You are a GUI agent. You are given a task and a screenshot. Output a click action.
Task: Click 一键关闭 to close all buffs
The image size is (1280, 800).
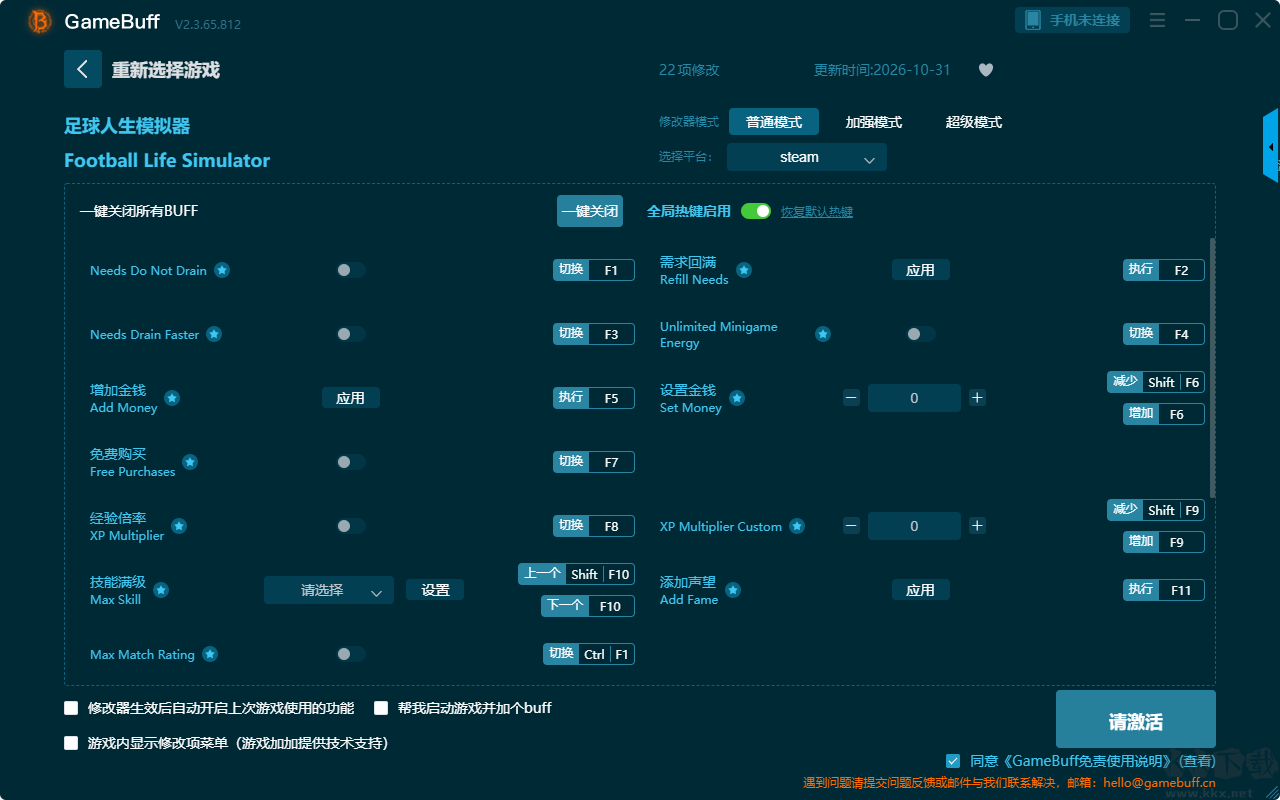point(590,211)
